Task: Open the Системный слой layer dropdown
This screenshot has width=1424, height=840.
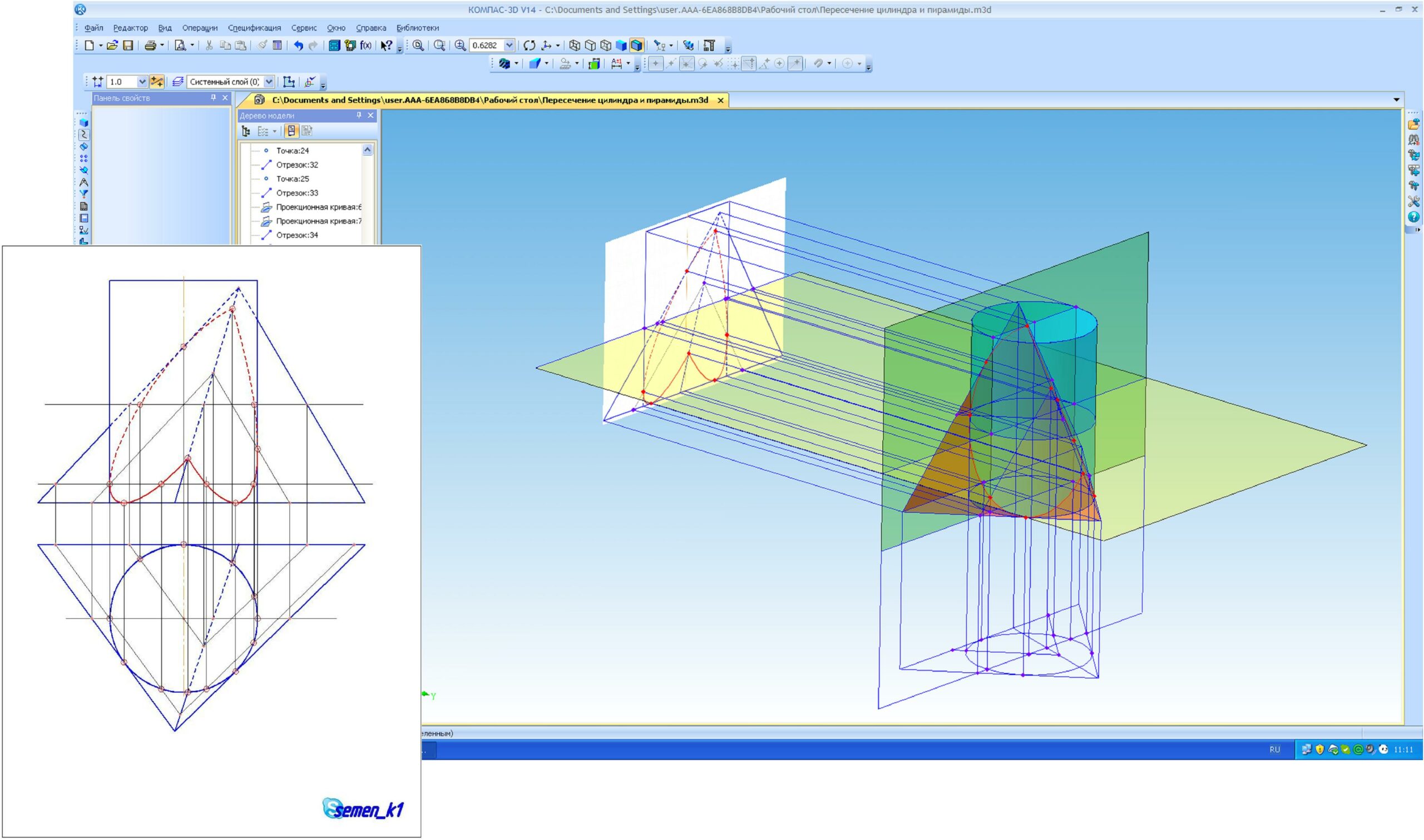Action: coord(269,82)
